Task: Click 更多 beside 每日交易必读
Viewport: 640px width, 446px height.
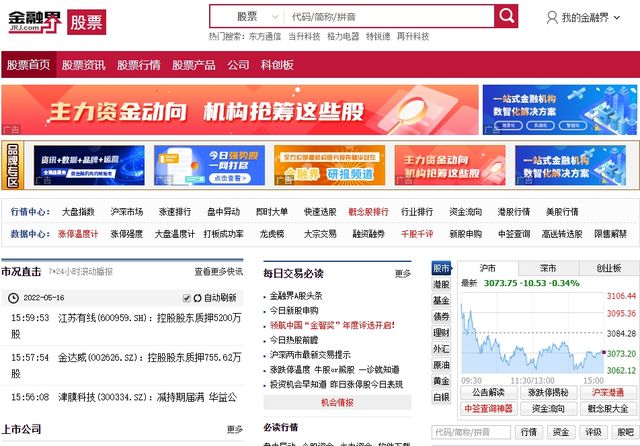Action: (403, 273)
